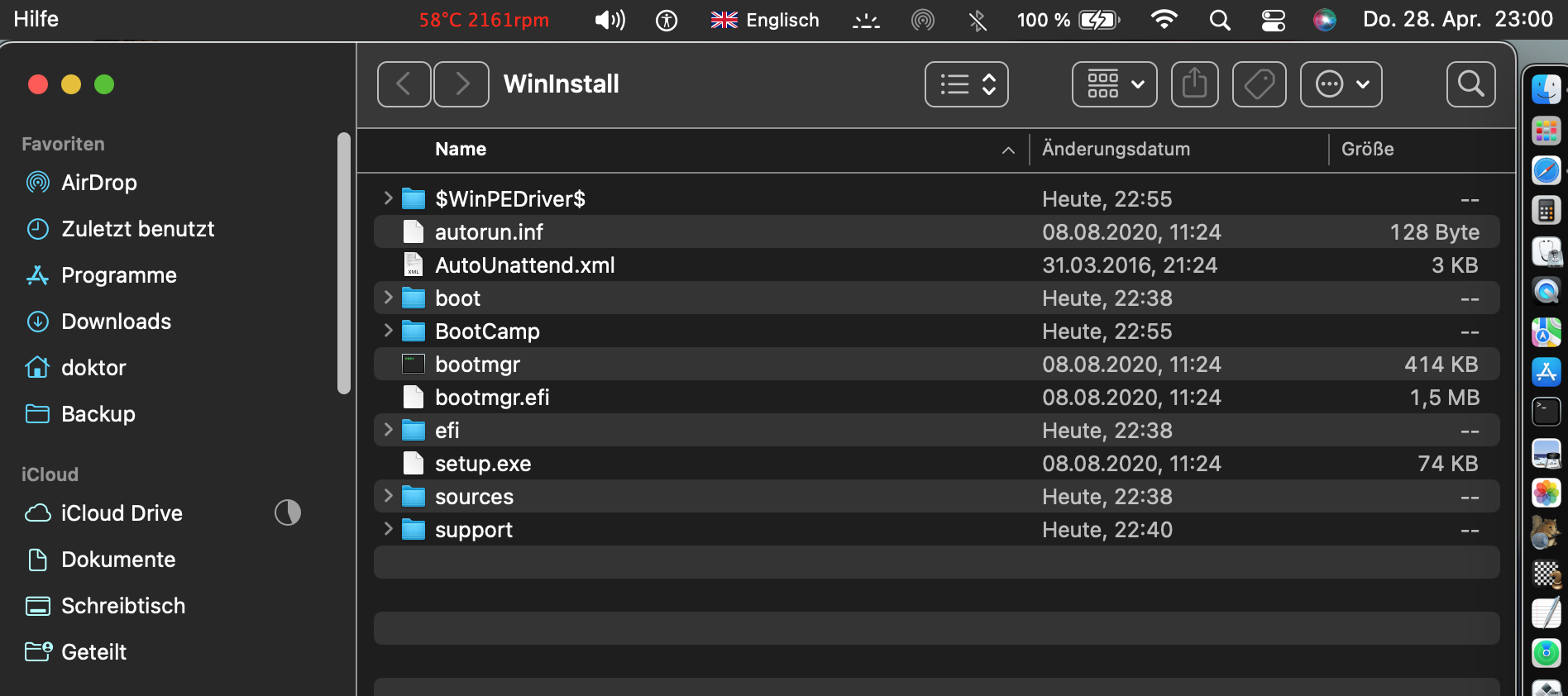
Task: Click the Tags icon in toolbar
Action: (1259, 84)
